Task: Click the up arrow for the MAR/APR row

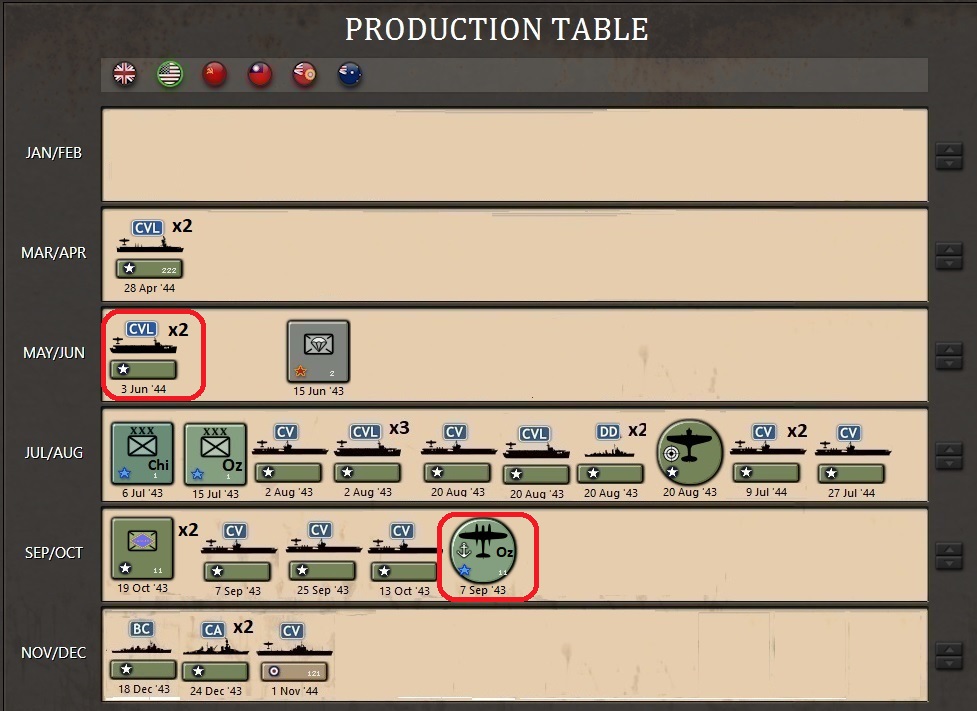Action: click(x=949, y=249)
